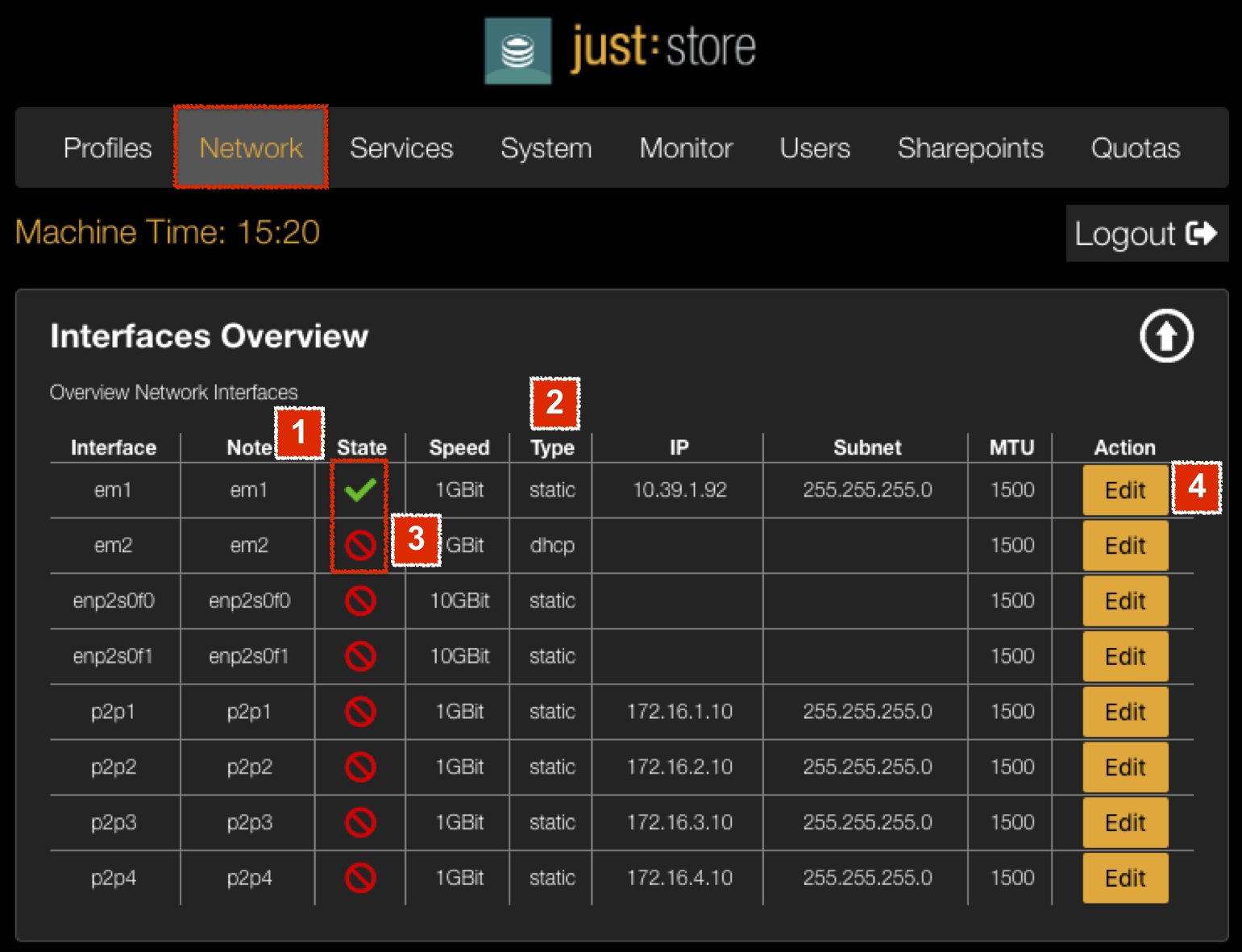Switch to the Services tab
The height and width of the screenshot is (952, 1242).
click(x=401, y=148)
